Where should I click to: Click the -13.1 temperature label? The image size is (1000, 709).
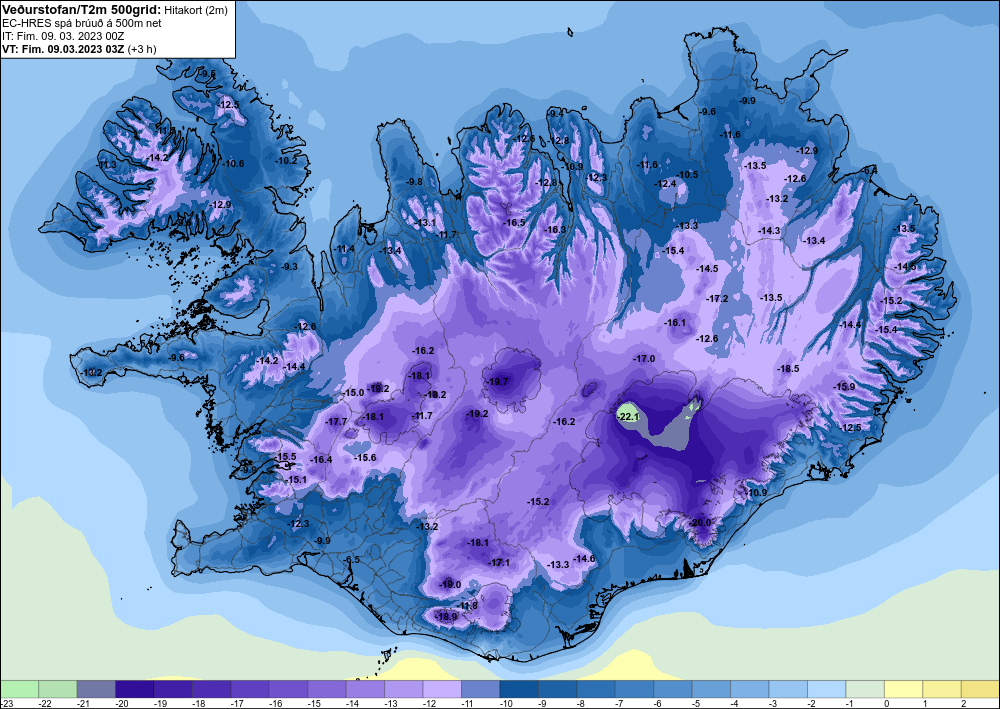point(426,223)
